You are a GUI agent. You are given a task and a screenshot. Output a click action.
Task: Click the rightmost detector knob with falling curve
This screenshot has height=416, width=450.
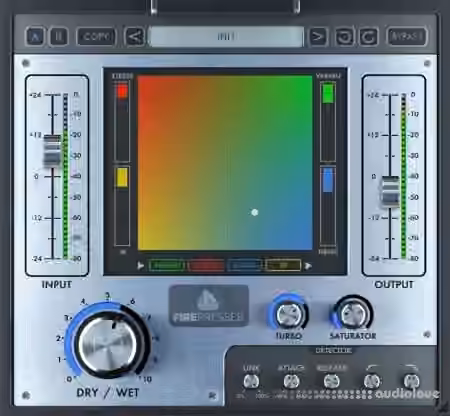pos(412,382)
